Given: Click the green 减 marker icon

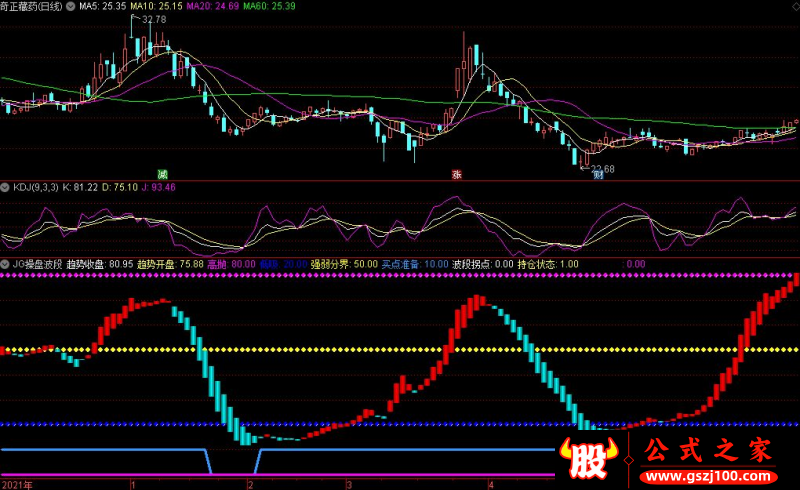Looking at the screenshot, I should click(x=162, y=175).
